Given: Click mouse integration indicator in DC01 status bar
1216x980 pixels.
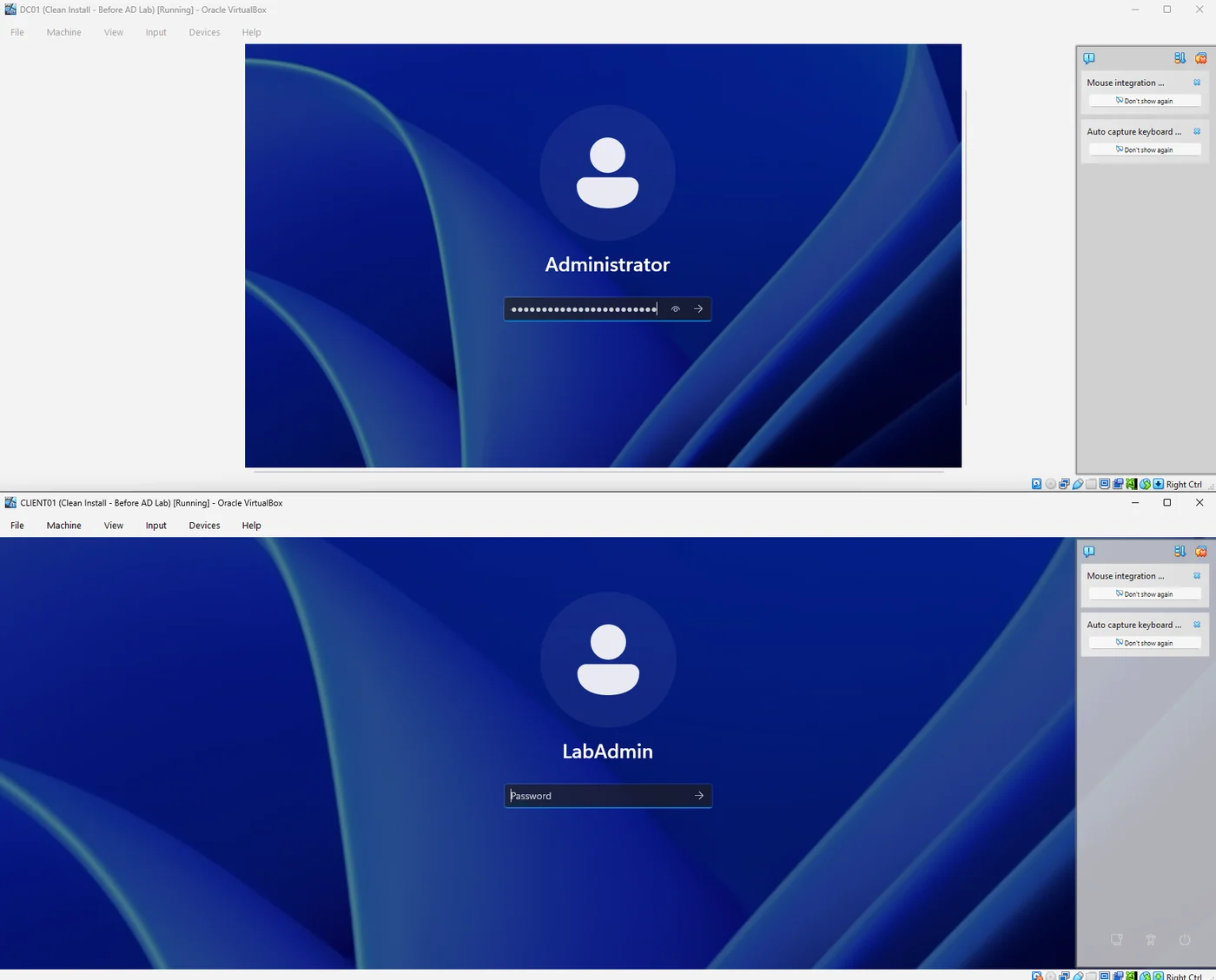Looking at the screenshot, I should 1145,484.
